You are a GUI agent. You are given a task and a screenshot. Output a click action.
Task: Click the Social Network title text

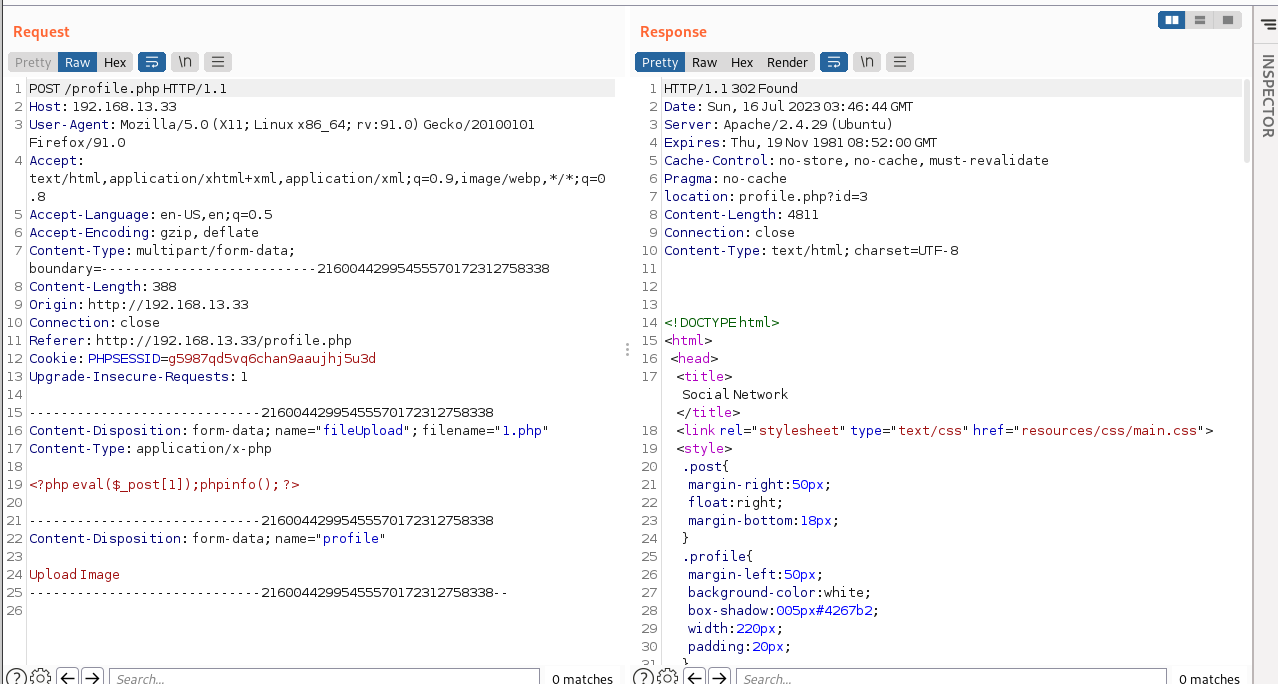click(735, 394)
